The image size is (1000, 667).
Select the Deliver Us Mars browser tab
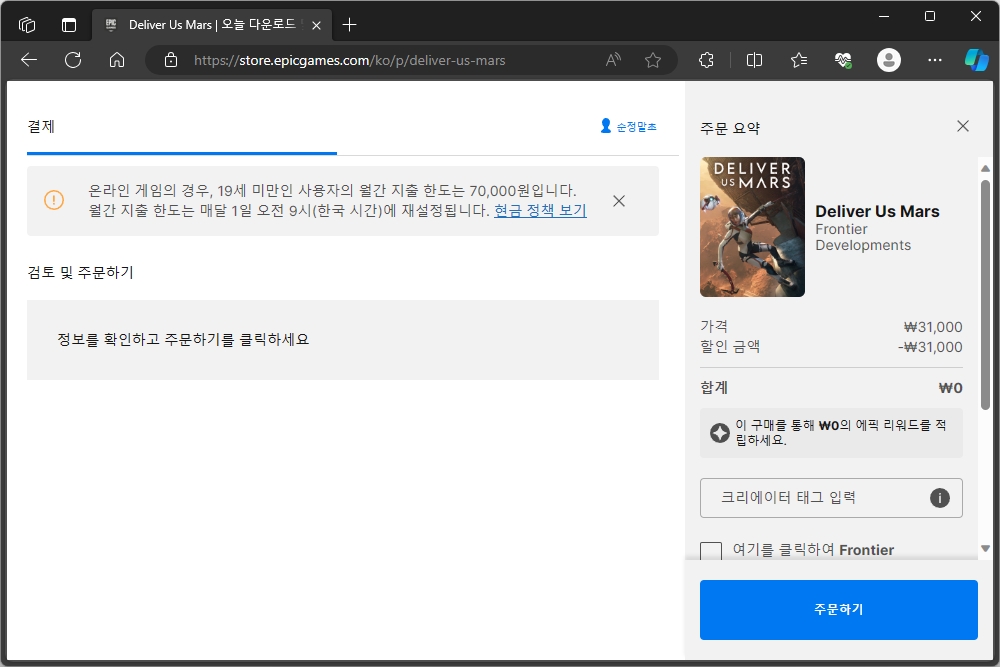[212, 25]
